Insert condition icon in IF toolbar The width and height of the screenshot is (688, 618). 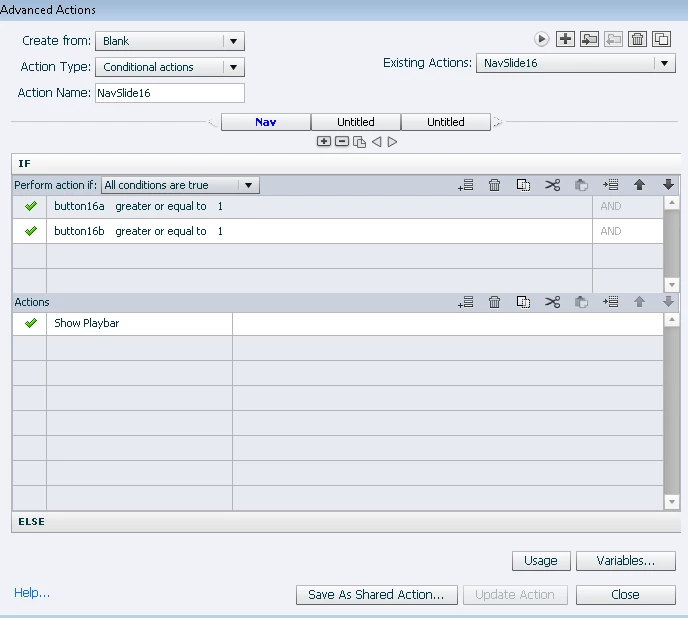(x=610, y=185)
